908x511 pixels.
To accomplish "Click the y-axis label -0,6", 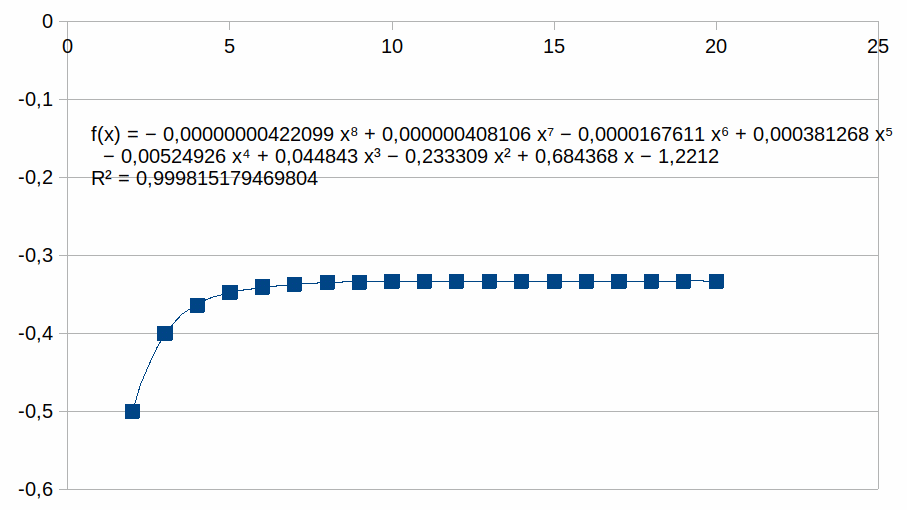I will [33, 489].
